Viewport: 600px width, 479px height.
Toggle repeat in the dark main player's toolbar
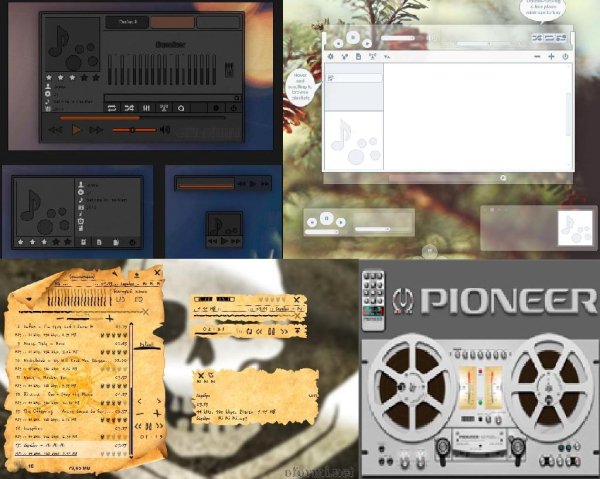112,108
